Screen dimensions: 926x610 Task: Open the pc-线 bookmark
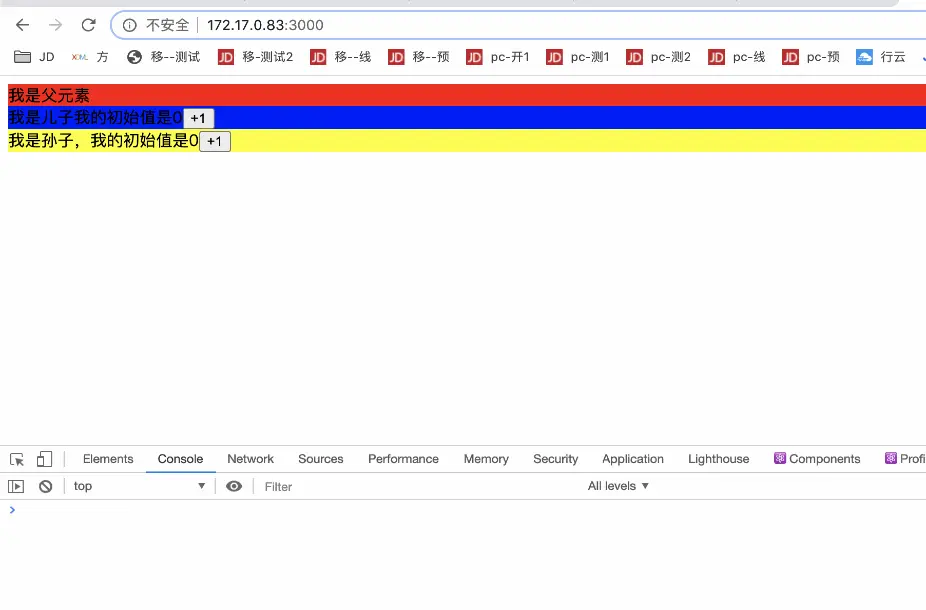pos(737,57)
